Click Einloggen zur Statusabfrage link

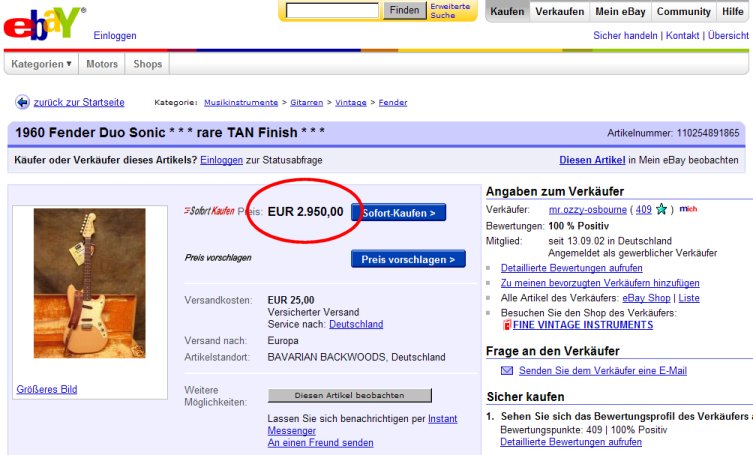221,160
